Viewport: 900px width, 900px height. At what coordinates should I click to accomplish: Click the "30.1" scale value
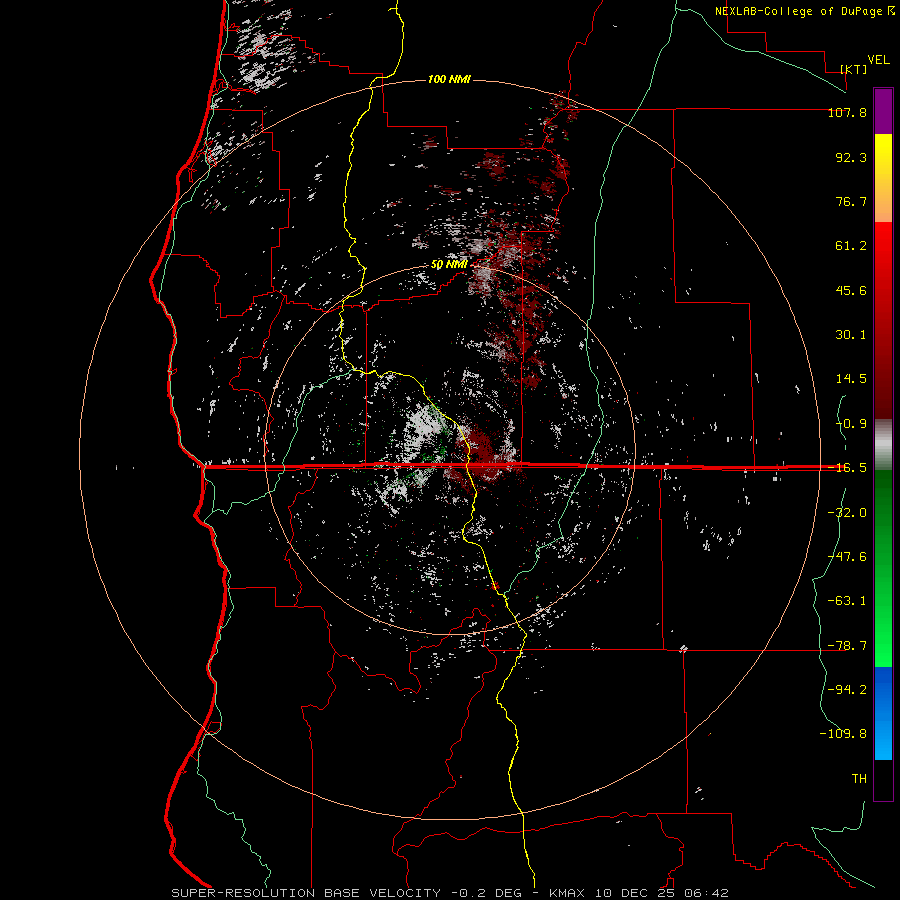coord(851,335)
